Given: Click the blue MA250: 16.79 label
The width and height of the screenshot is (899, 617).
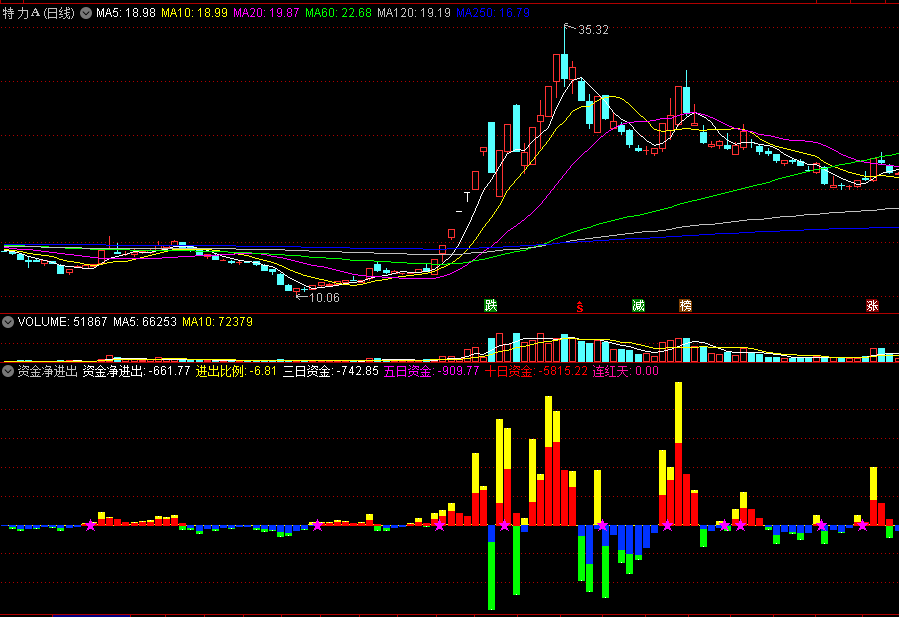Looking at the screenshot, I should click(493, 13).
